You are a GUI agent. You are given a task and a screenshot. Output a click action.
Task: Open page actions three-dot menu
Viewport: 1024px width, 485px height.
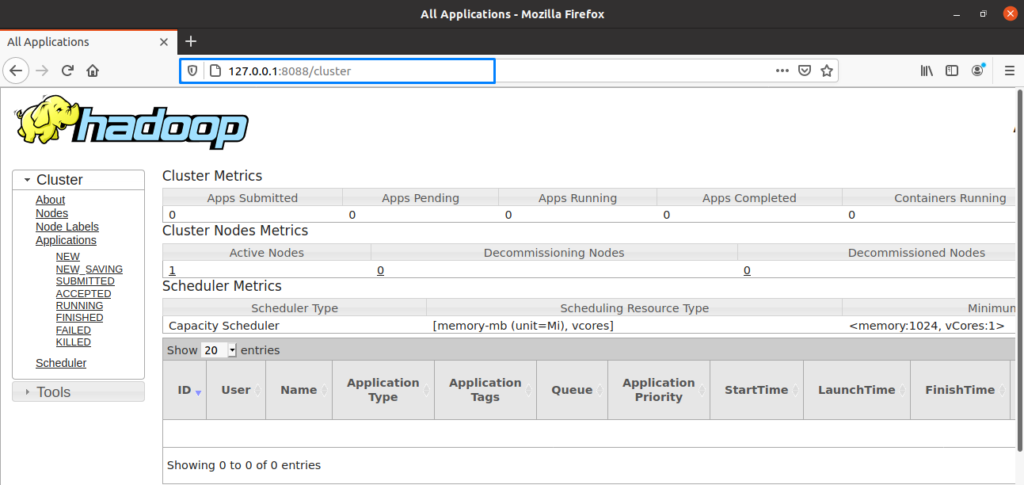click(x=782, y=71)
